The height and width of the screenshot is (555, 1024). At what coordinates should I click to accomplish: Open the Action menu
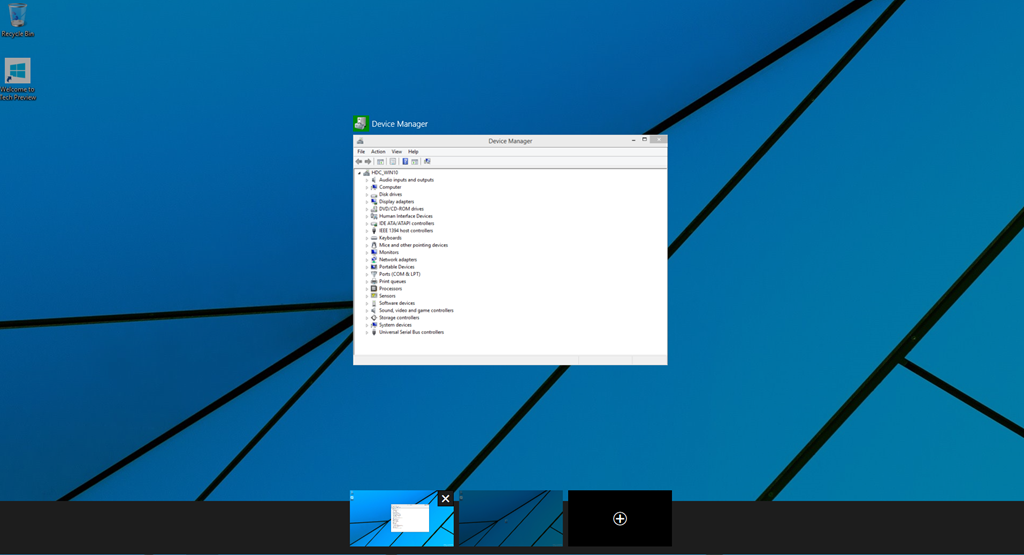coord(378,151)
